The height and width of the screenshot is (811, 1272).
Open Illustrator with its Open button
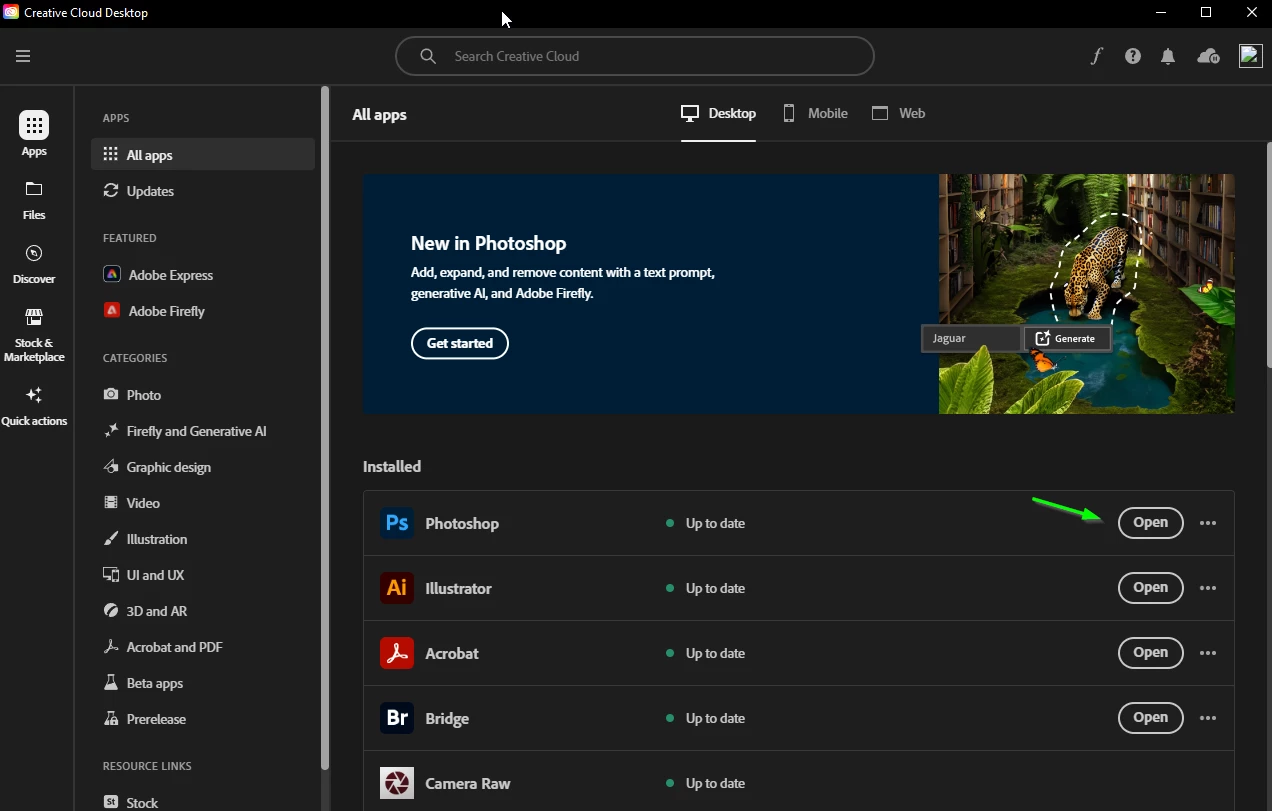(1150, 588)
